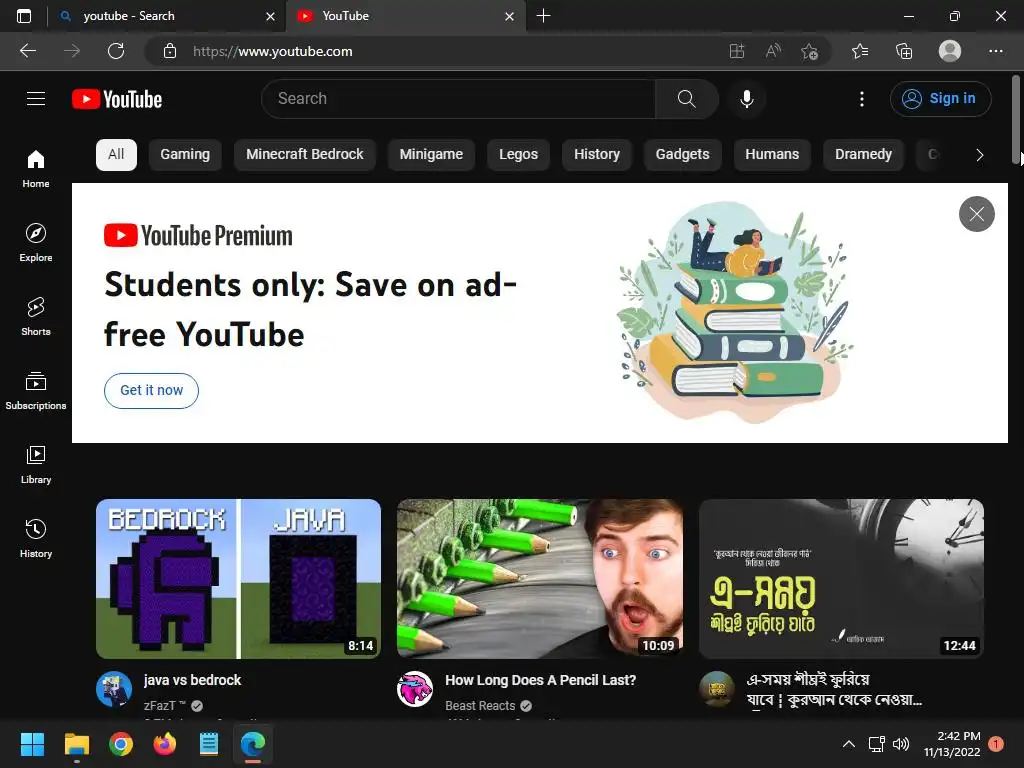Open the Windows Start menu
The height and width of the screenshot is (768, 1024).
click(x=32, y=744)
